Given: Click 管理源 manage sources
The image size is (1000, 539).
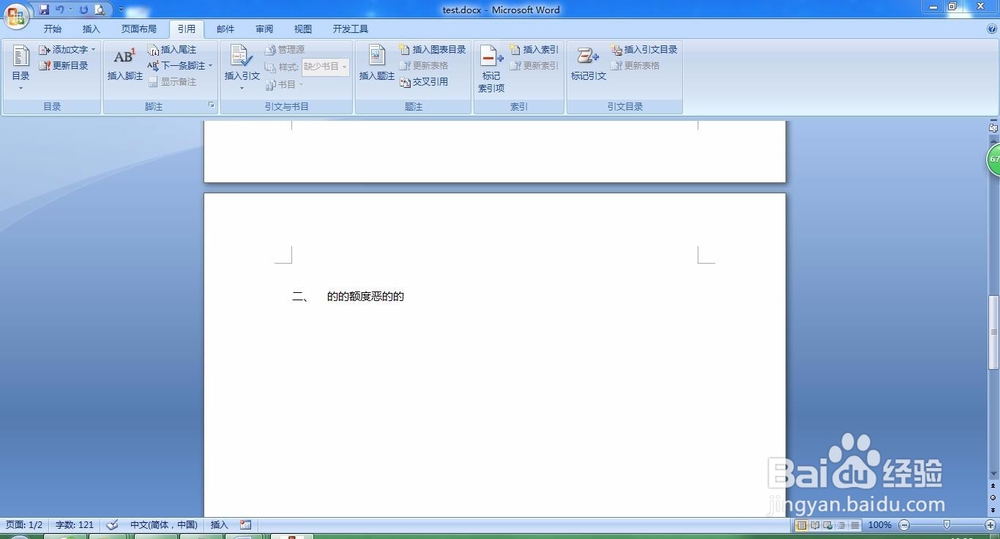Looking at the screenshot, I should pos(284,49).
